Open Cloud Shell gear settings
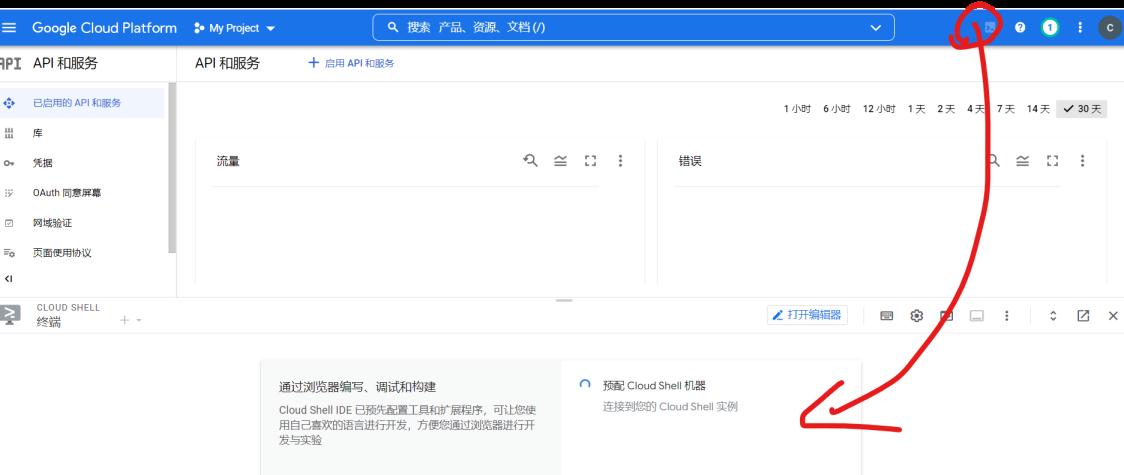The image size is (1124, 475). pyautogui.click(x=916, y=316)
